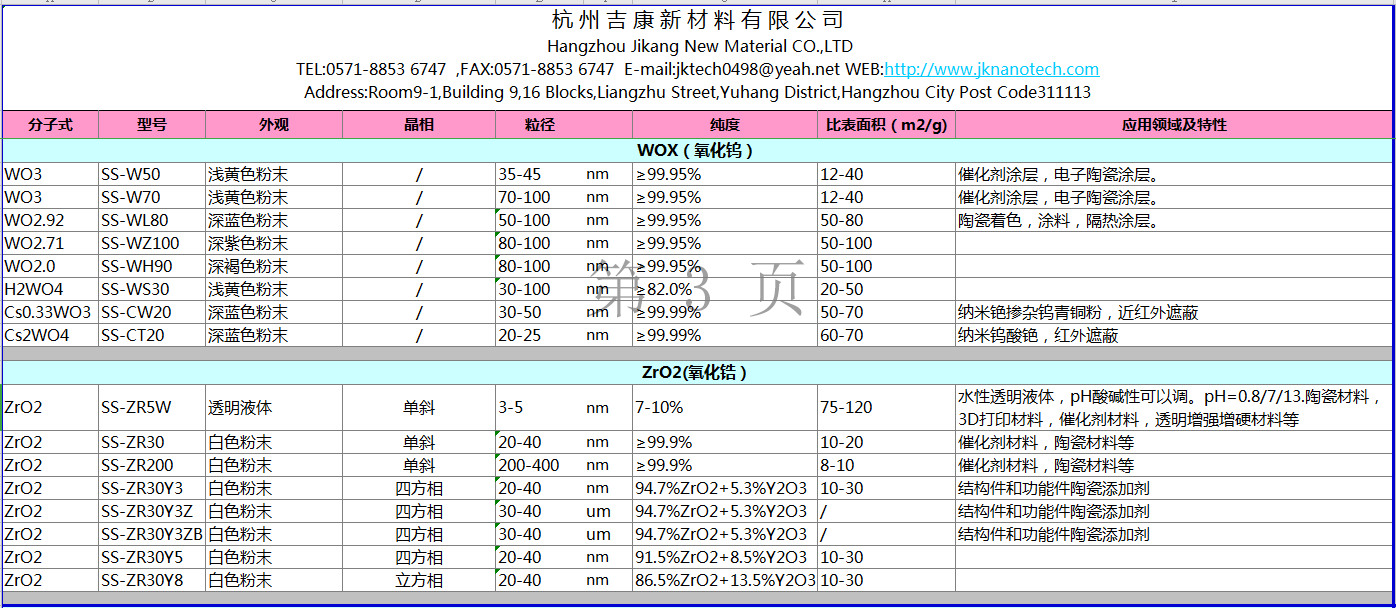Click the 应用领域及特性 column header
This screenshot has width=1396, height=608.
[x=1174, y=125]
